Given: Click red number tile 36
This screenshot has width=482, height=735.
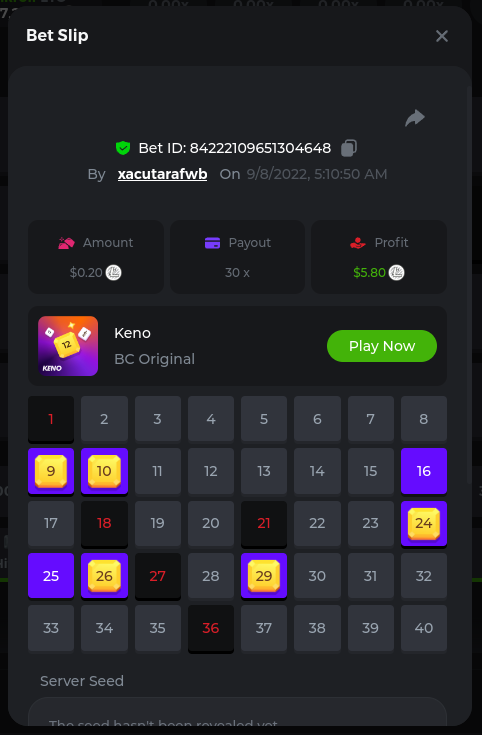Looking at the screenshot, I should (x=211, y=628).
